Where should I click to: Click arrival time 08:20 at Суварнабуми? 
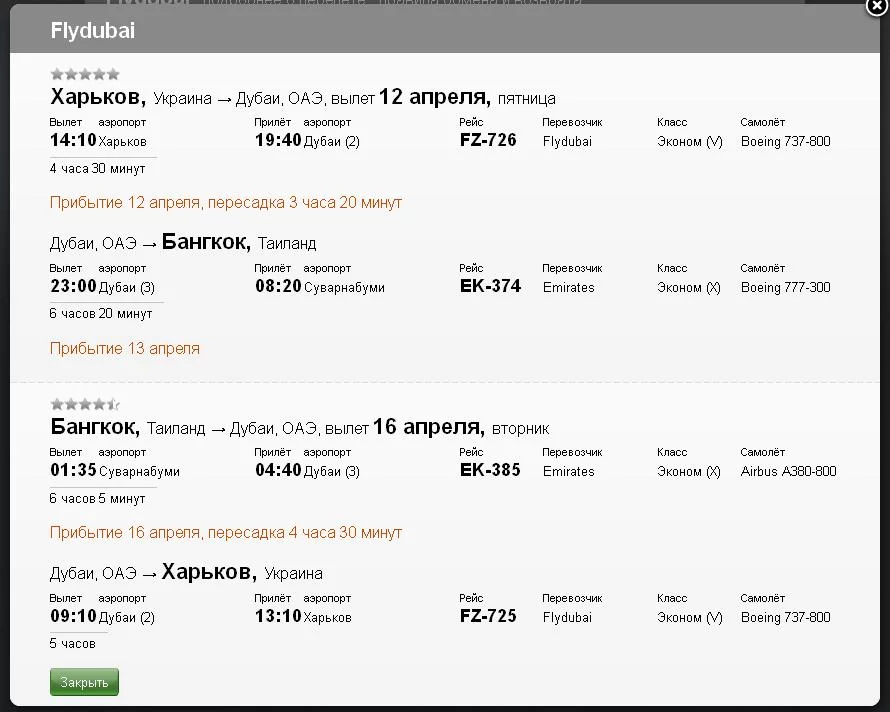point(278,286)
